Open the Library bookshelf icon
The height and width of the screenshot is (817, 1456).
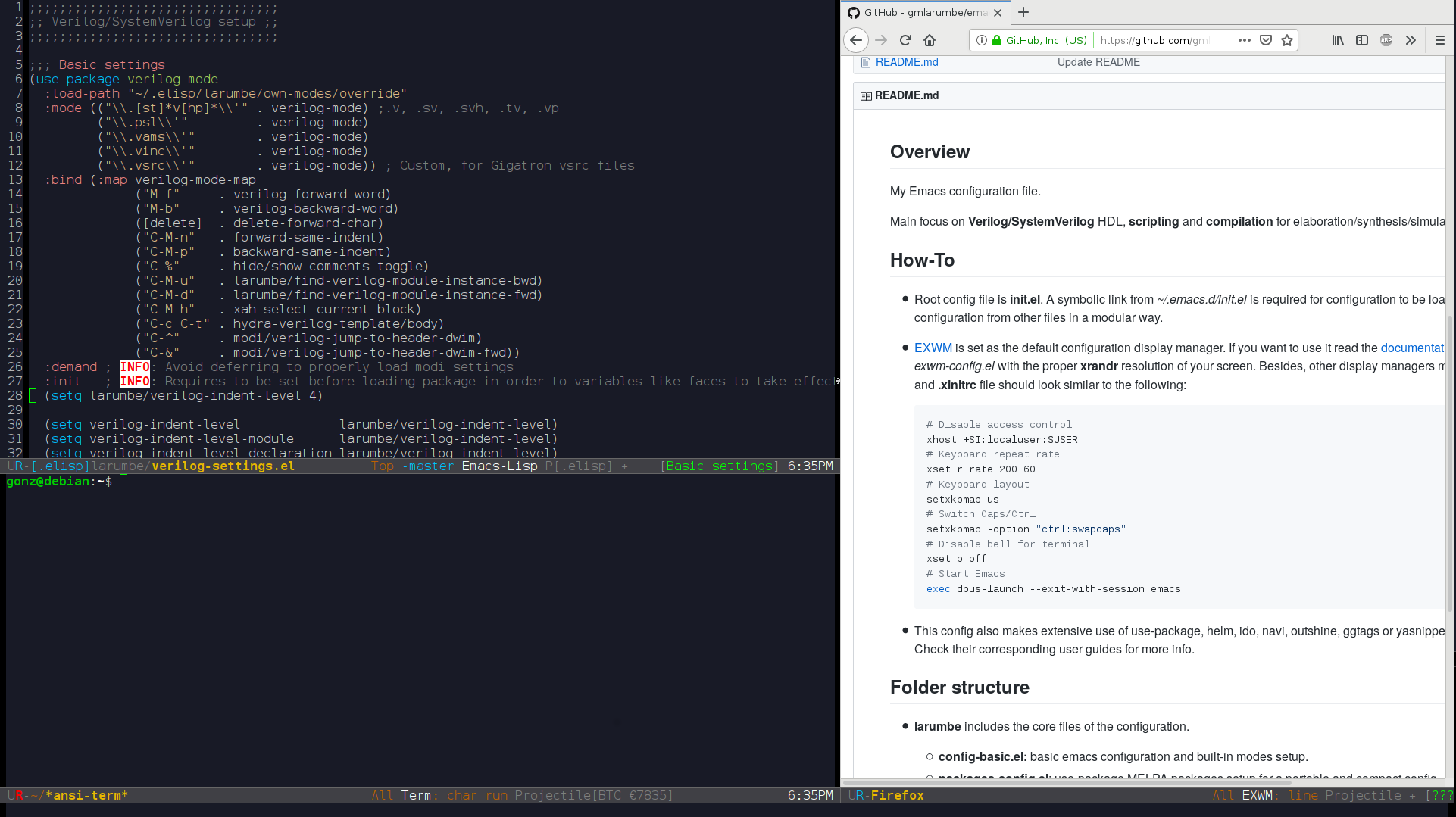coord(1338,40)
